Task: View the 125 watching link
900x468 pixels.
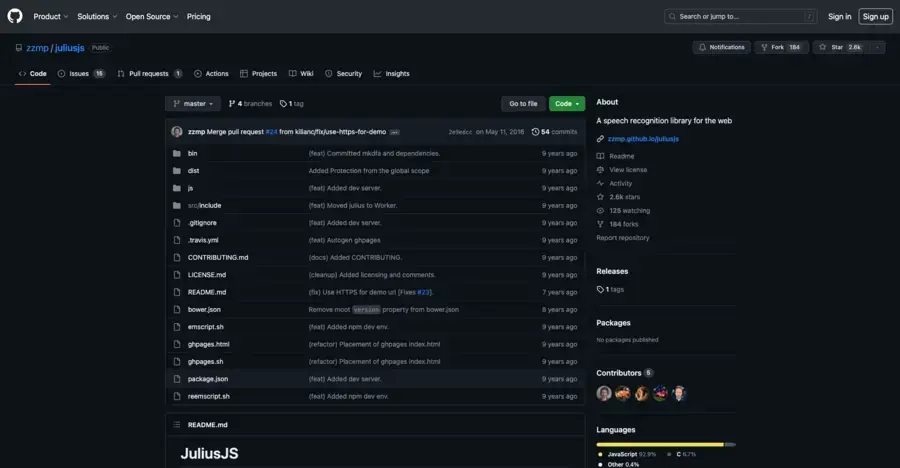Action: [x=623, y=211]
